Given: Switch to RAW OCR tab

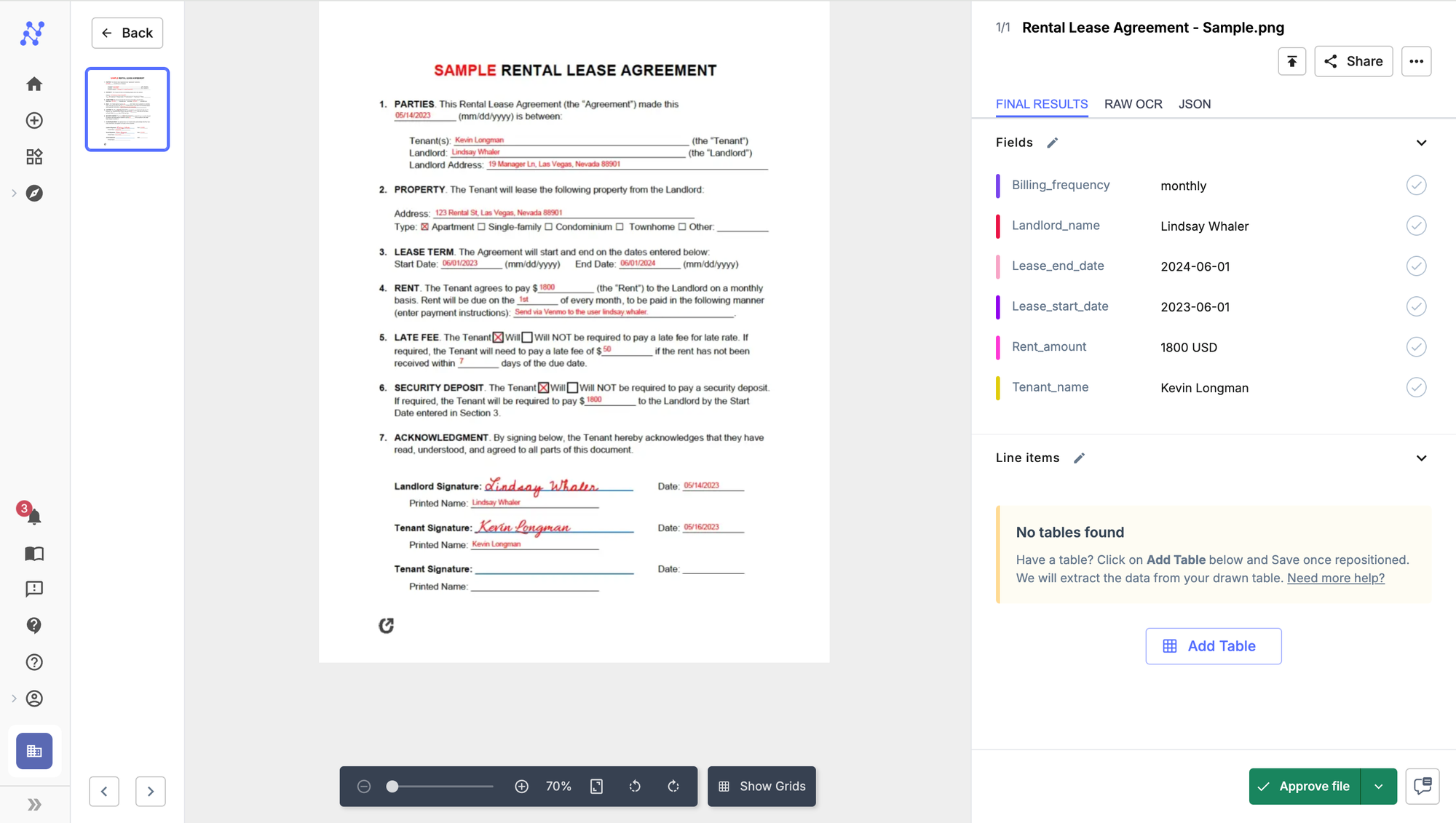Looking at the screenshot, I should (1132, 104).
